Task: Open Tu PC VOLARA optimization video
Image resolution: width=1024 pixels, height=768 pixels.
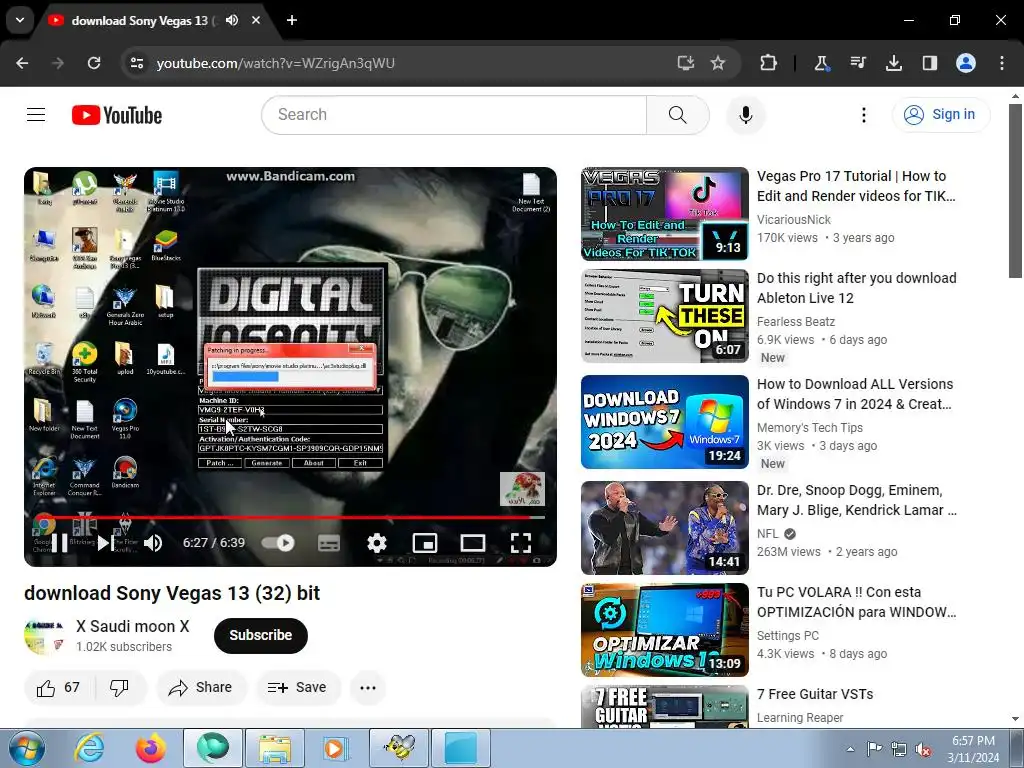Action: 856,602
